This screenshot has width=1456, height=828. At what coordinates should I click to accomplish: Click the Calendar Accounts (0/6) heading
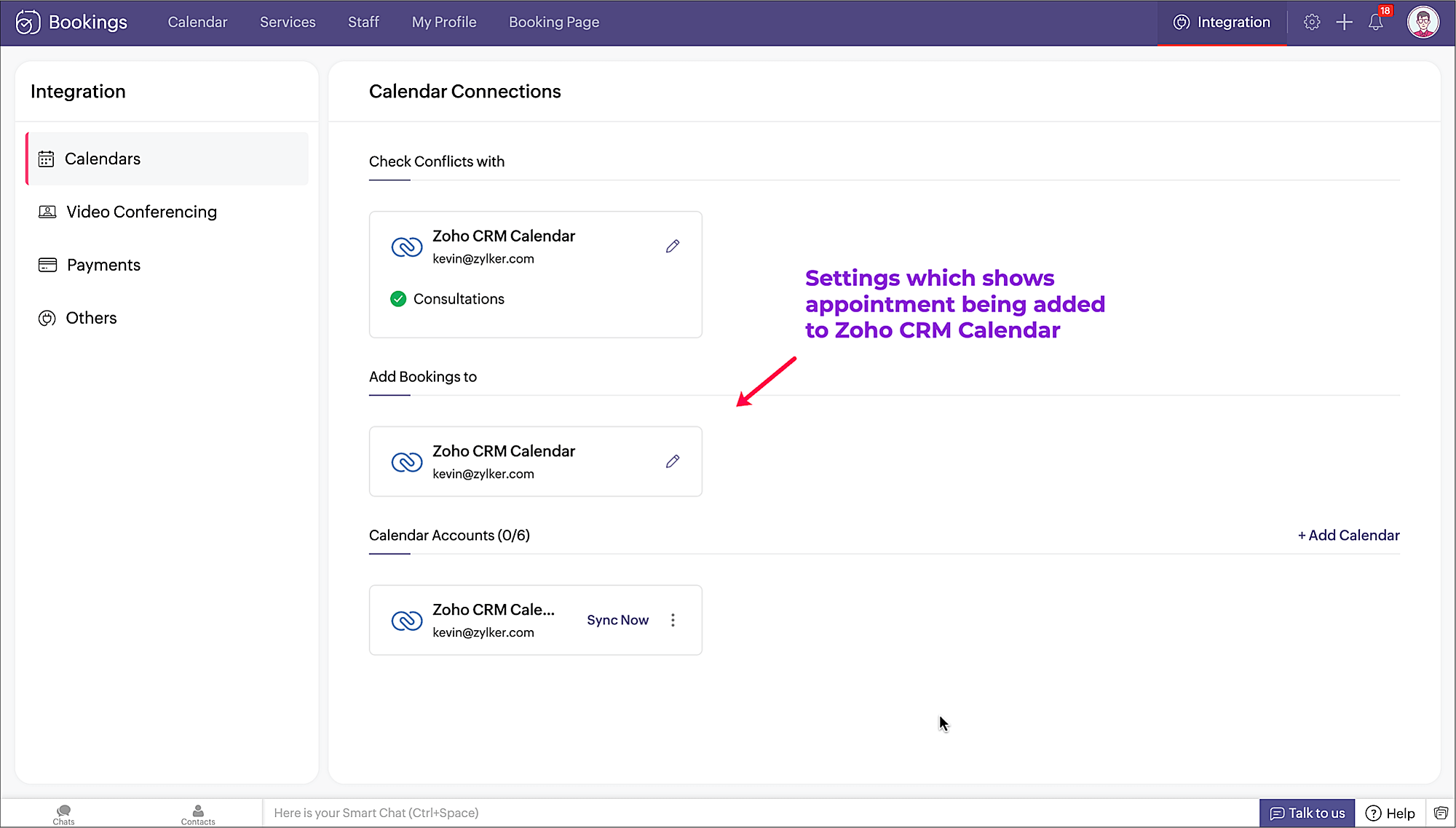click(x=449, y=536)
